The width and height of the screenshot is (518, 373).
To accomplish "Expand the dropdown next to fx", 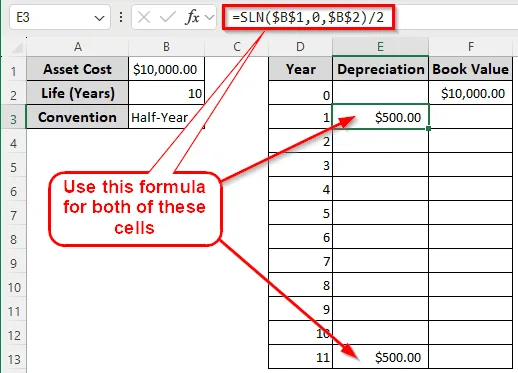I will [x=209, y=17].
